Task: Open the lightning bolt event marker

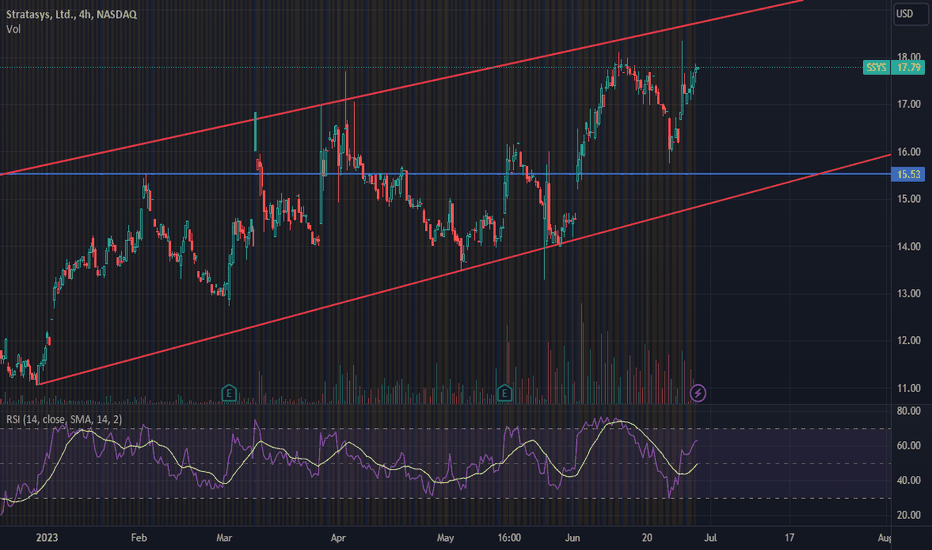Action: click(x=698, y=393)
